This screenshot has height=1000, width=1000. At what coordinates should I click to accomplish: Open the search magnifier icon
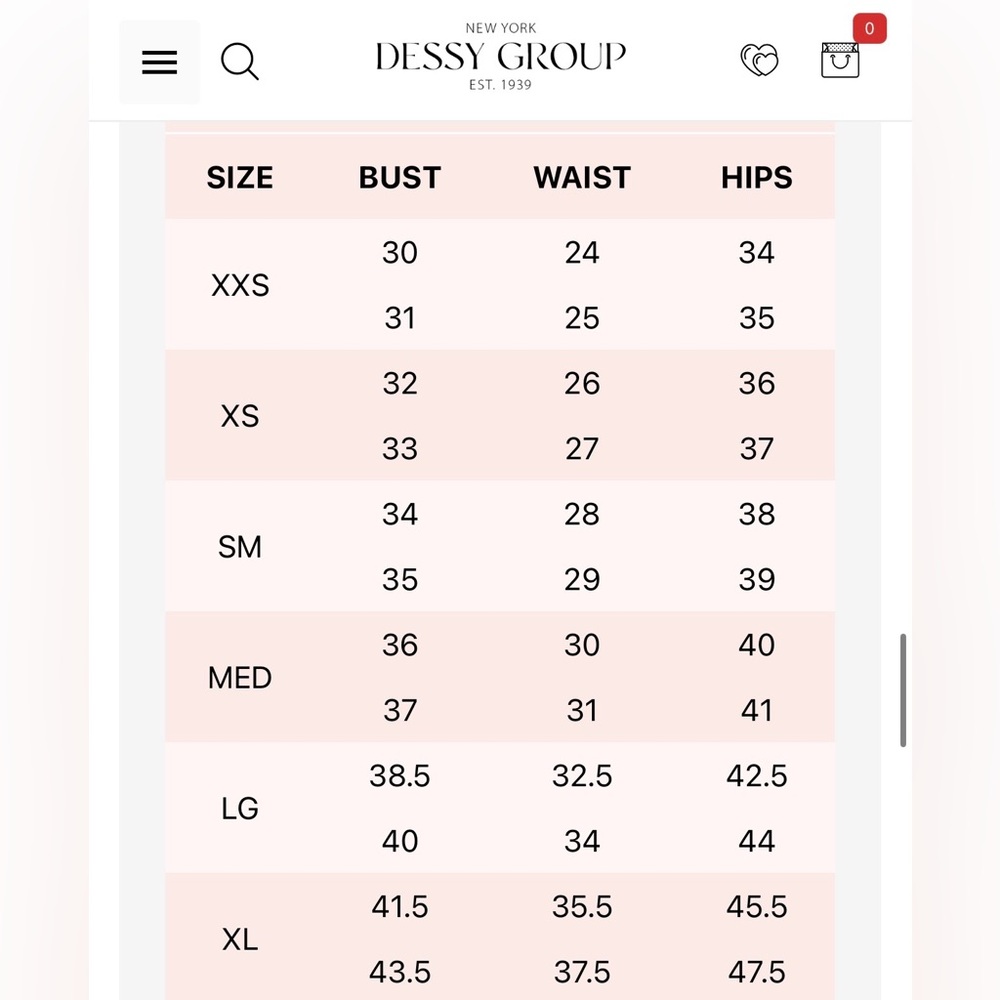tap(239, 61)
